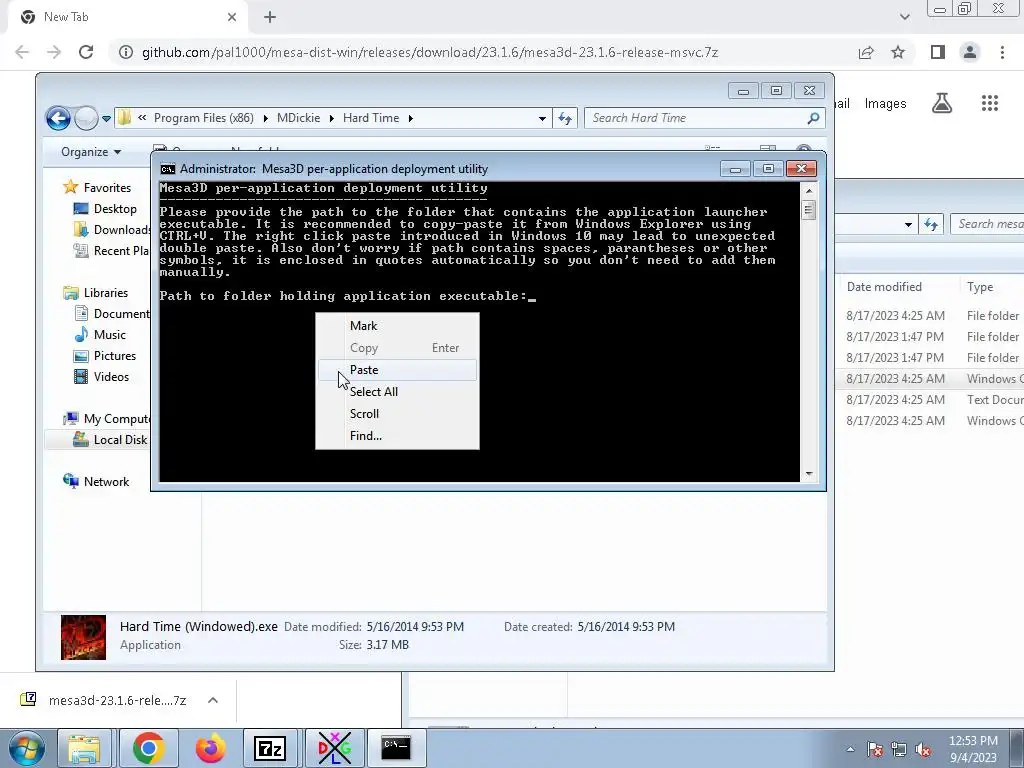
Task: Pick Select All in the context menu
Action: 397,392
